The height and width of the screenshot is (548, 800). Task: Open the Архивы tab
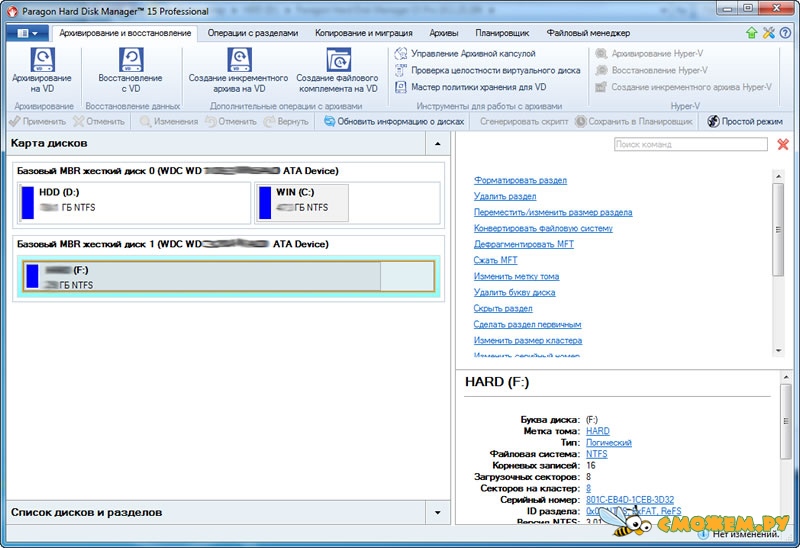click(x=444, y=33)
